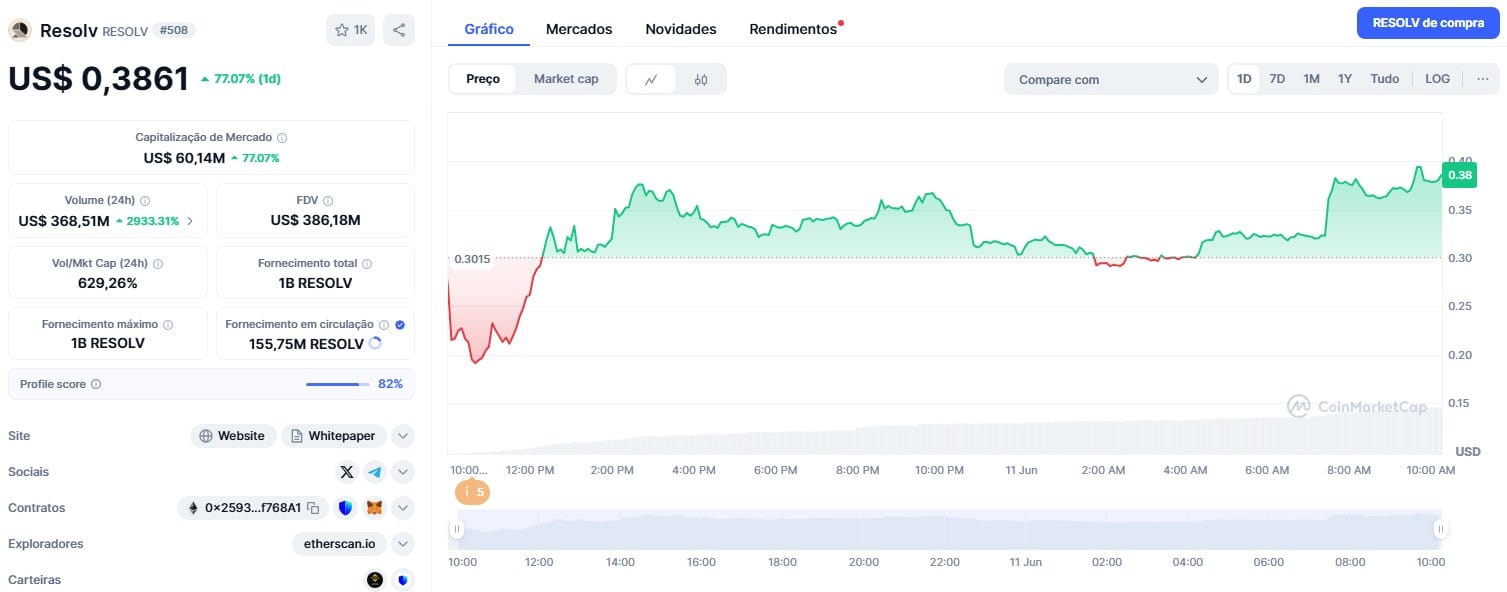Switch chart to line view icon

pyautogui.click(x=651, y=80)
